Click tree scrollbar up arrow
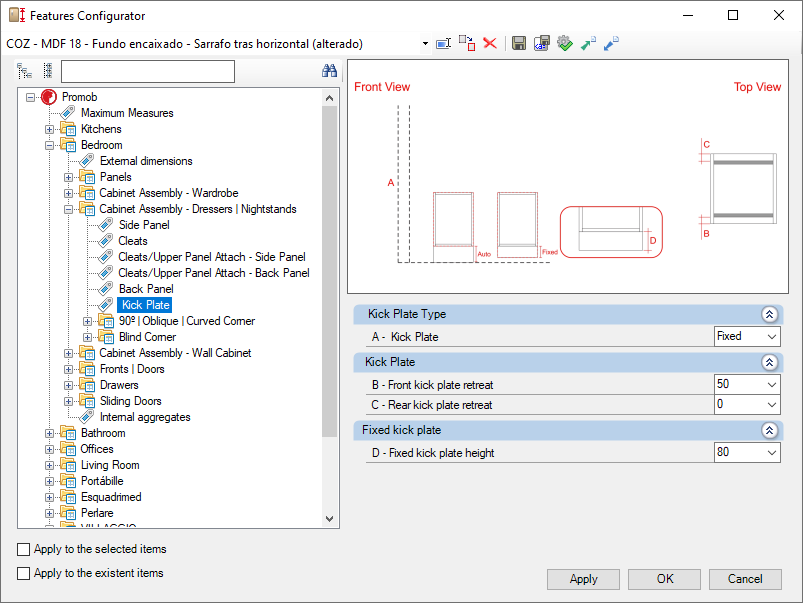This screenshot has height=603, width=803. click(x=329, y=98)
